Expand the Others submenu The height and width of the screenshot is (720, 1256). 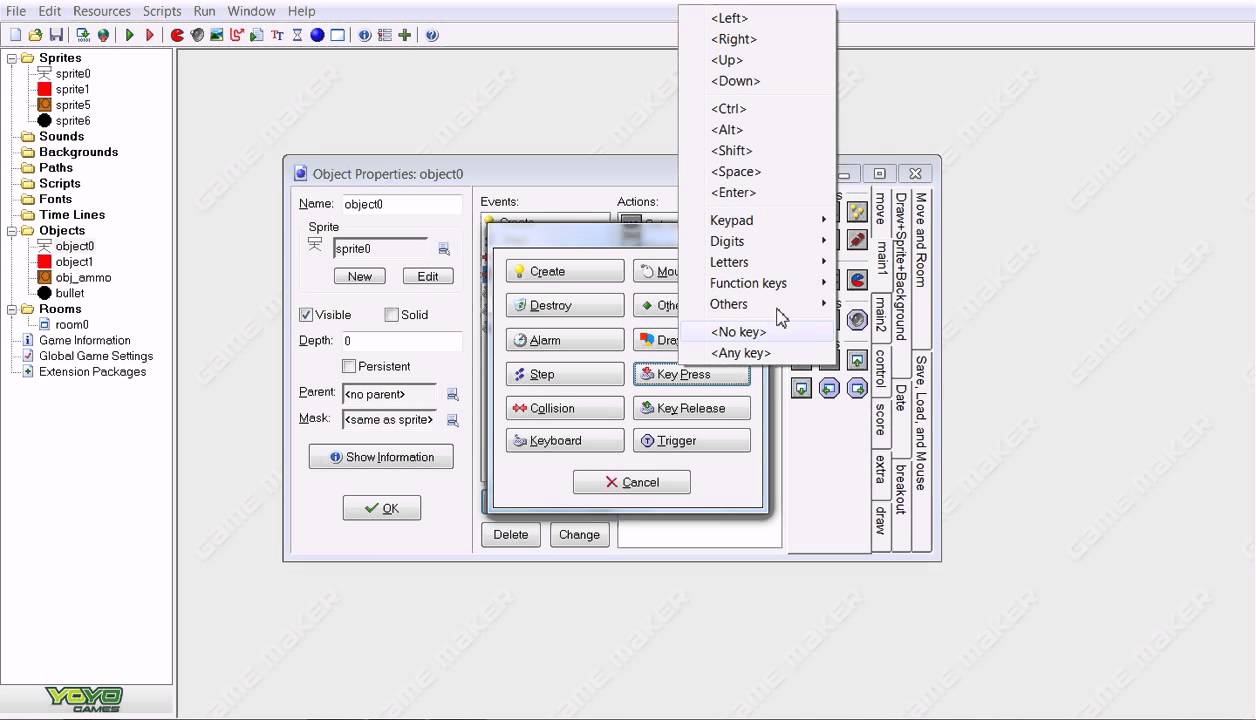(757, 304)
